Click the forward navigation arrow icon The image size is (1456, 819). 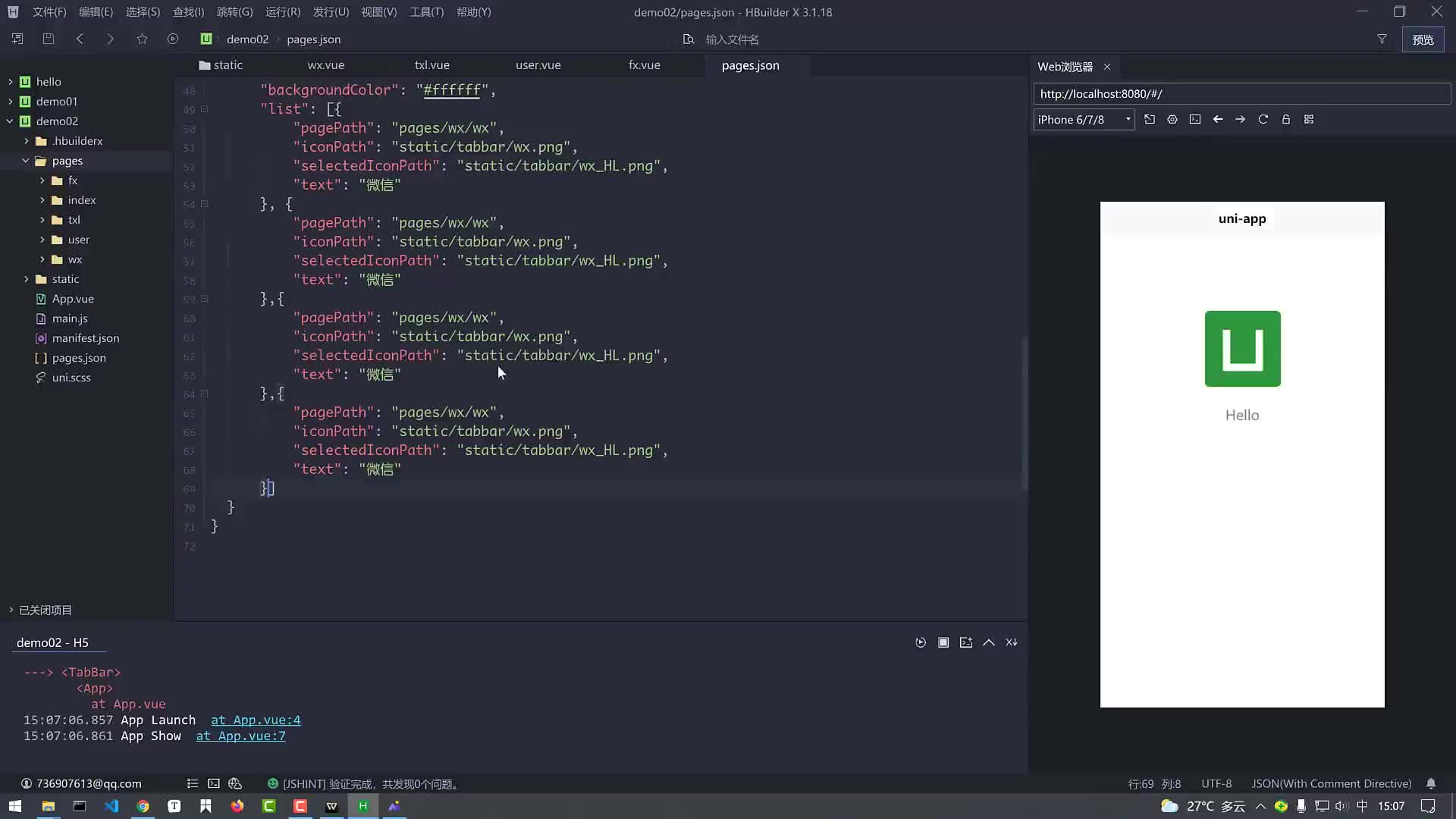pyautogui.click(x=111, y=39)
